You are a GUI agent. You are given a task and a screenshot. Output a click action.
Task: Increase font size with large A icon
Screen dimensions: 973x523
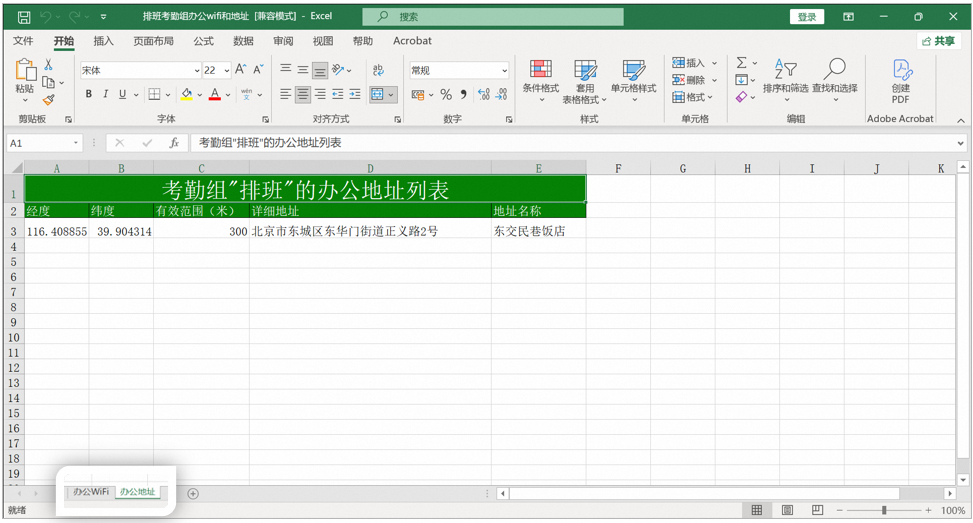coord(241,69)
